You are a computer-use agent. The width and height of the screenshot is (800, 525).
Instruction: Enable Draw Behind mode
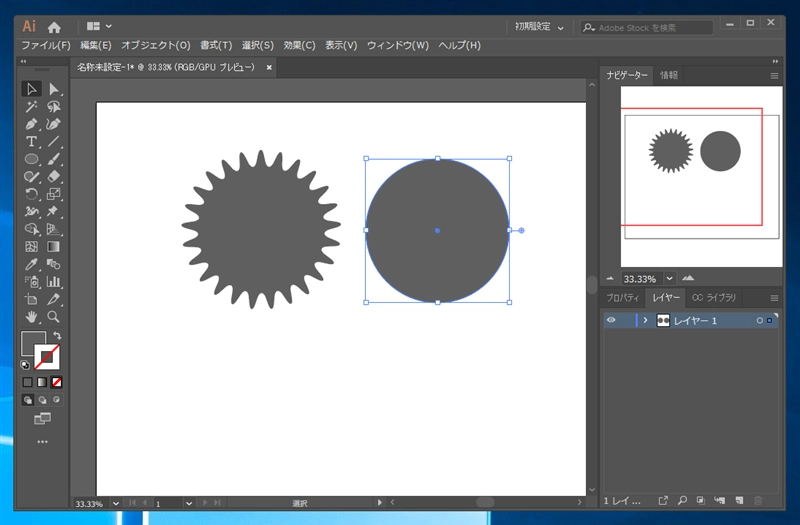click(x=42, y=400)
